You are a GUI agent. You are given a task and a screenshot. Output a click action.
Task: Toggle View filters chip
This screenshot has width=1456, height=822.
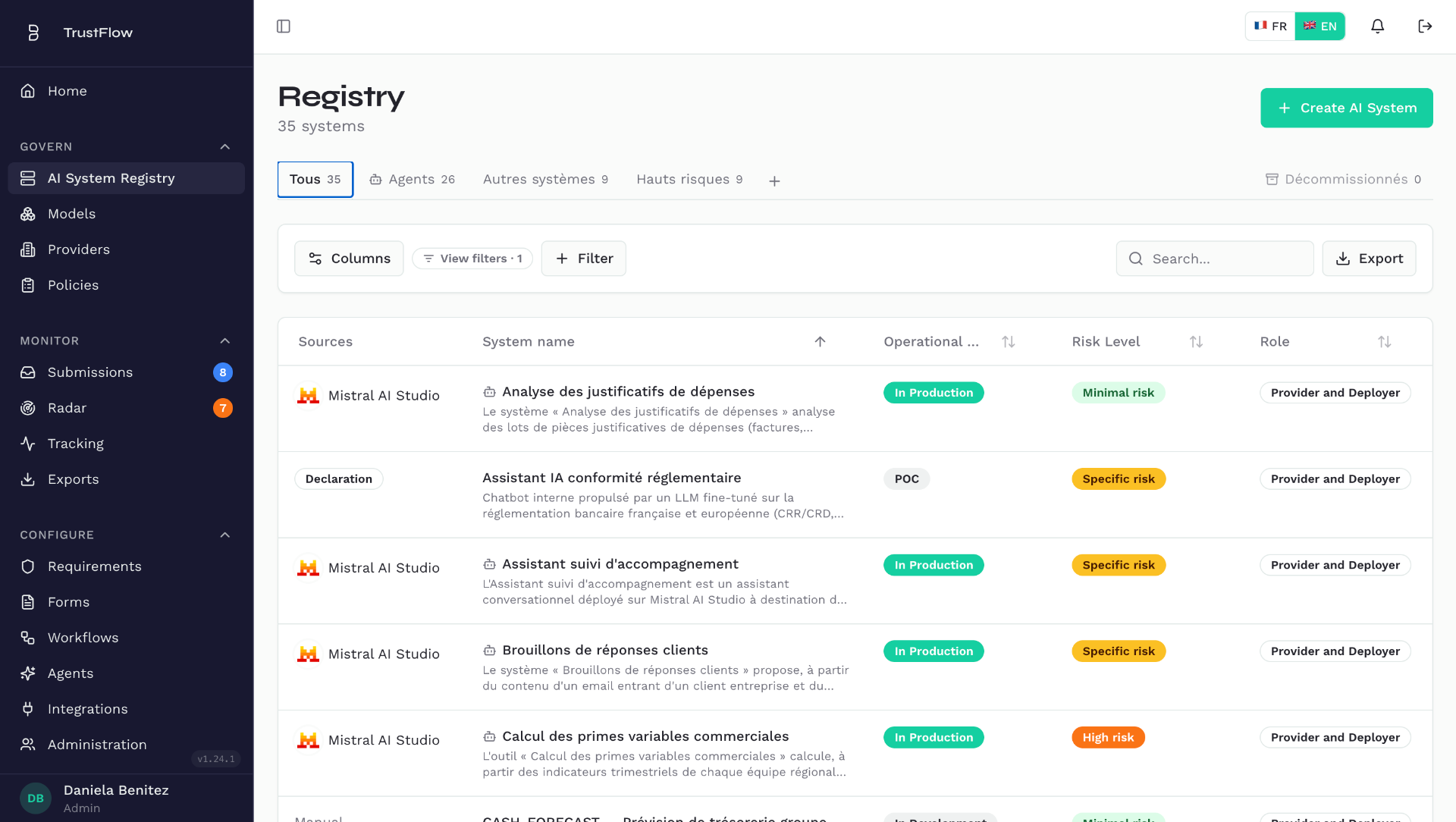472,259
